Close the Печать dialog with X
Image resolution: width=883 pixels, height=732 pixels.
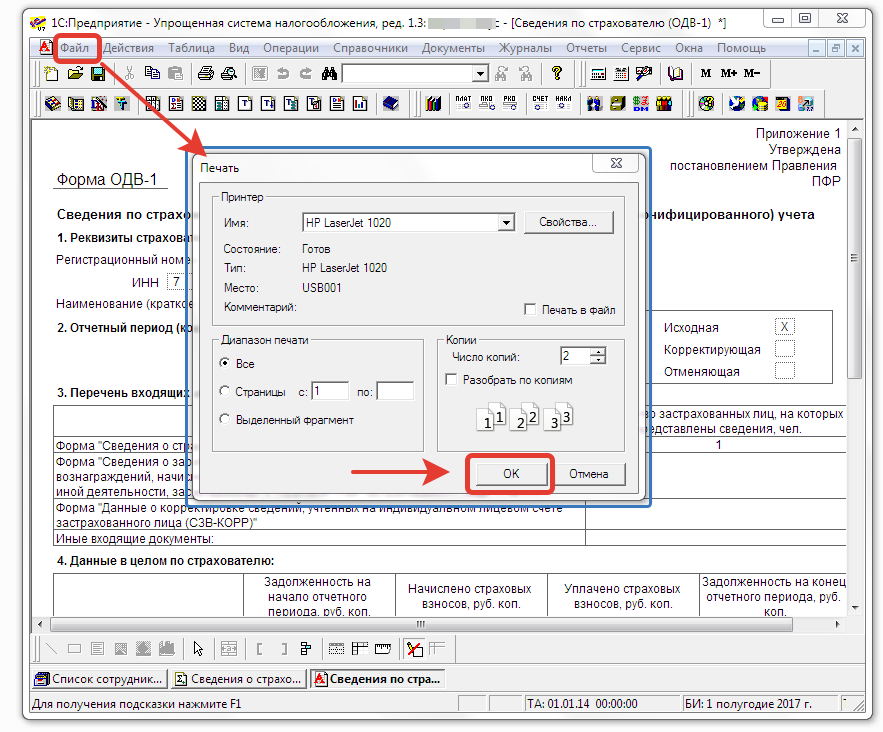coord(616,163)
